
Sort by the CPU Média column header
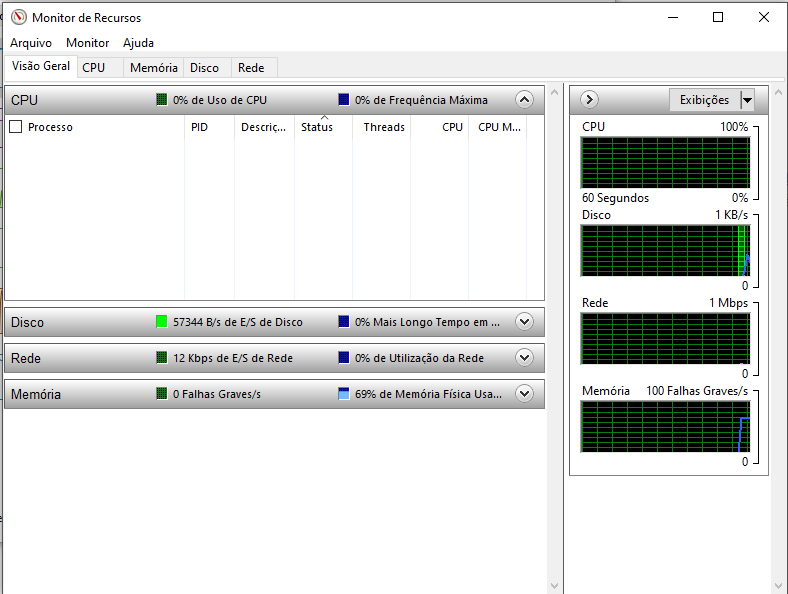pos(499,127)
